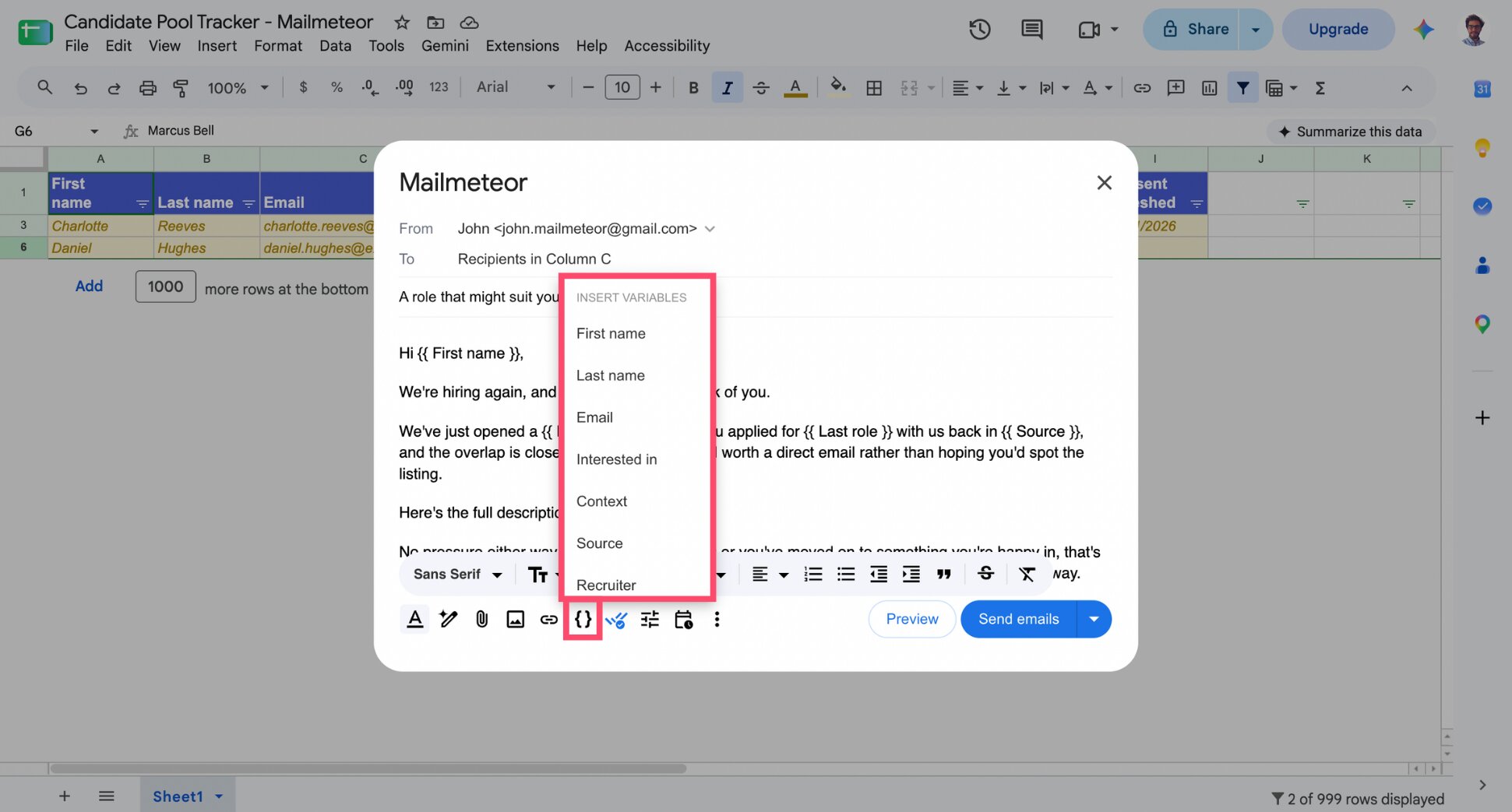The width and height of the screenshot is (1512, 812).
Task: Toggle email tracking double-check icon
Action: pos(616,620)
